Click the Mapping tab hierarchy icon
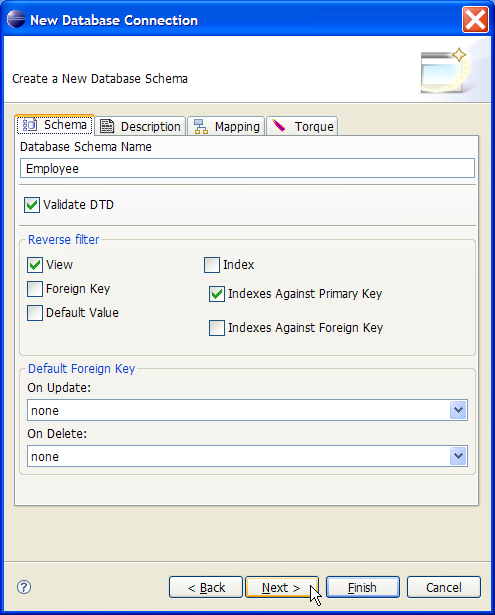This screenshot has width=495, height=615. pos(201,126)
